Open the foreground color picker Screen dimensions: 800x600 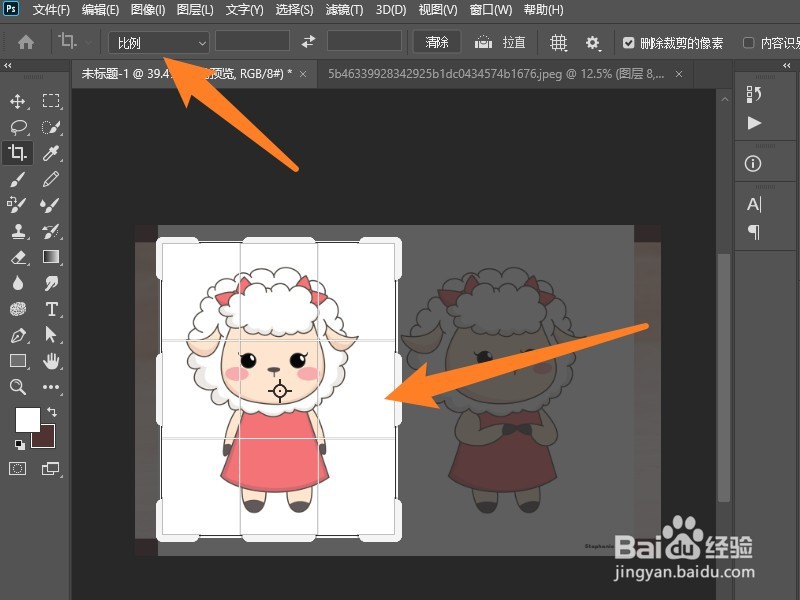(28, 420)
